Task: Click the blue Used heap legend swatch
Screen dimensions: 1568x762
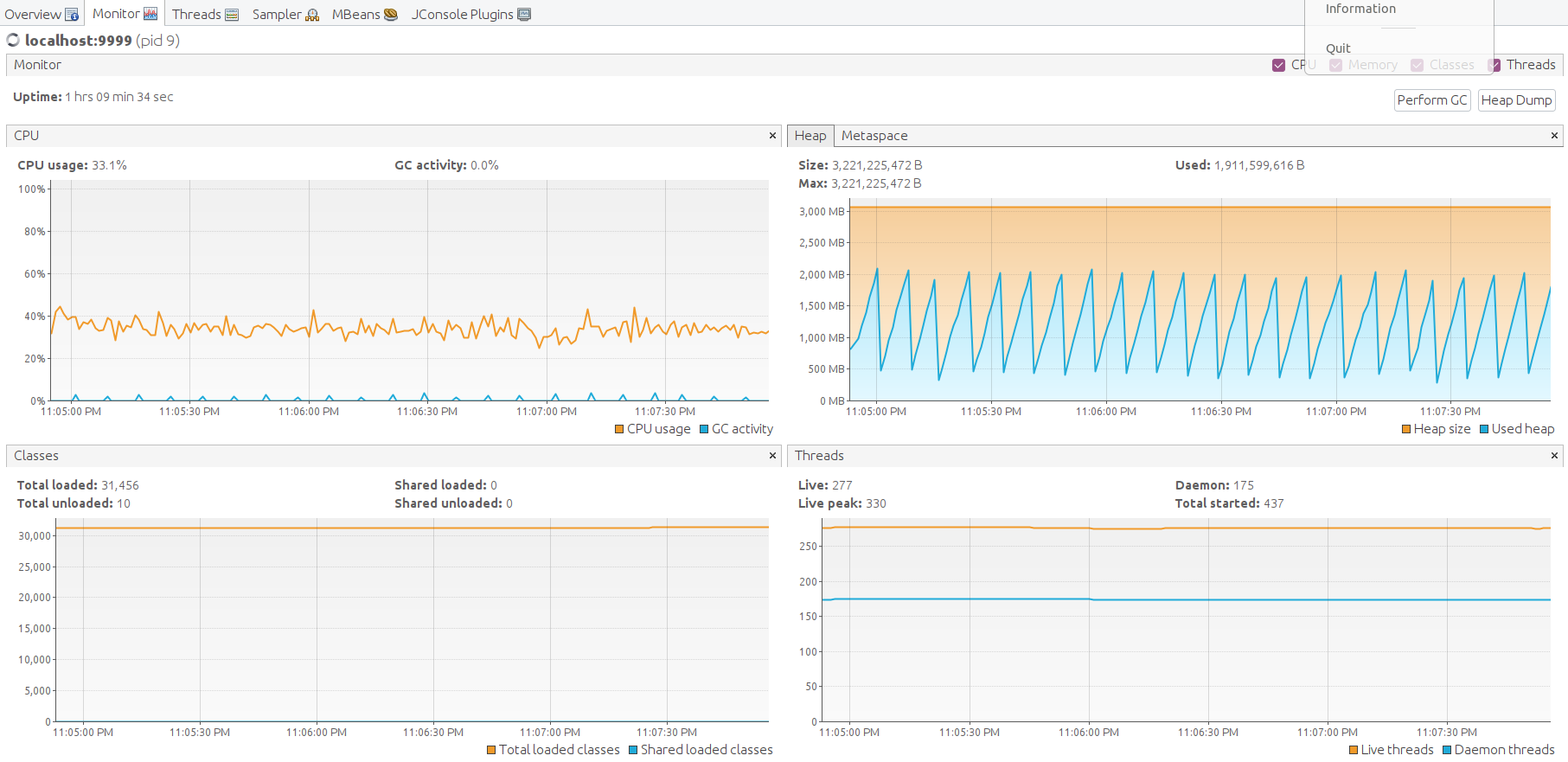Action: coord(1484,429)
